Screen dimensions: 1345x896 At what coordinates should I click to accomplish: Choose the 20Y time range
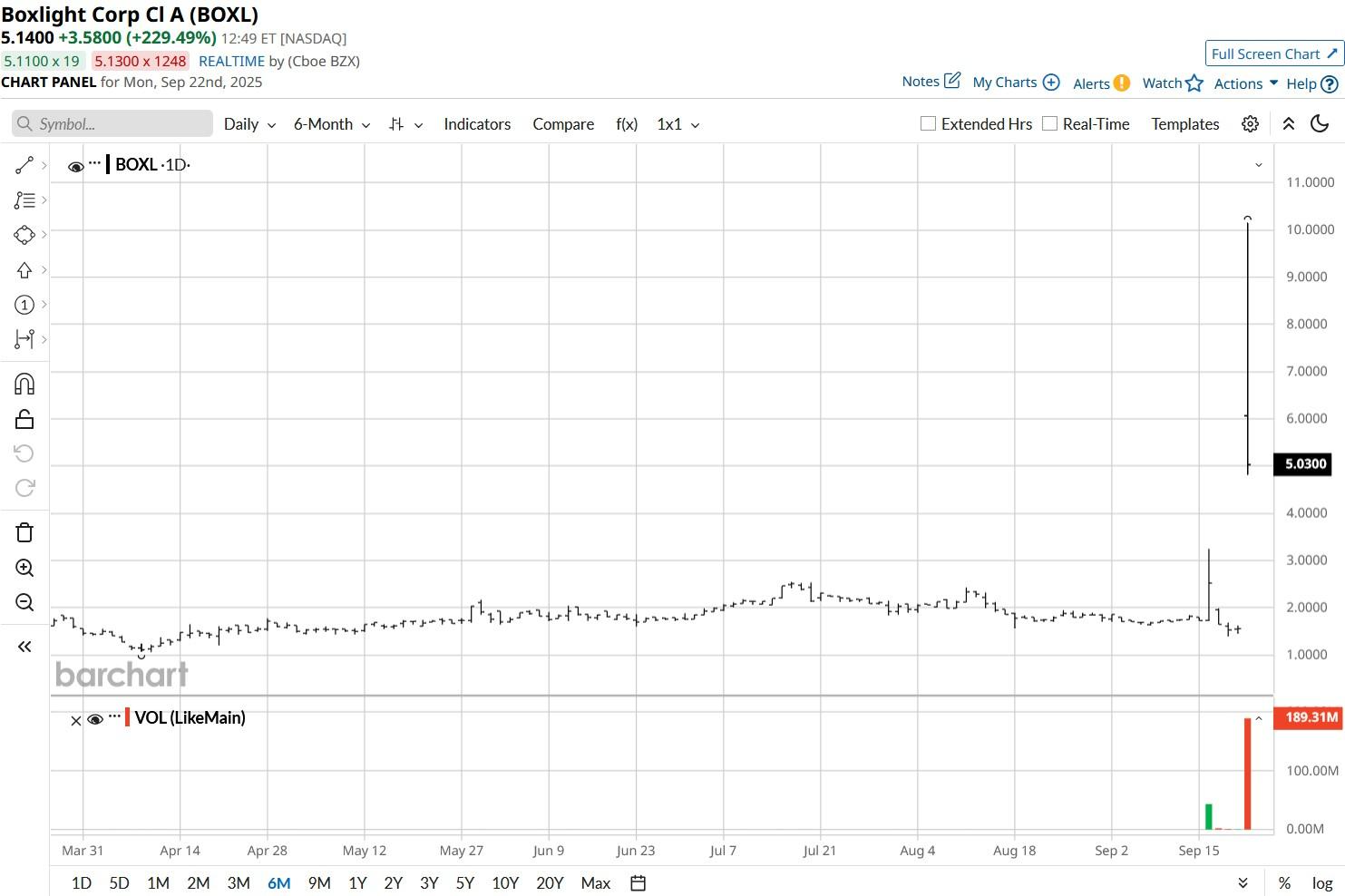[x=550, y=883]
